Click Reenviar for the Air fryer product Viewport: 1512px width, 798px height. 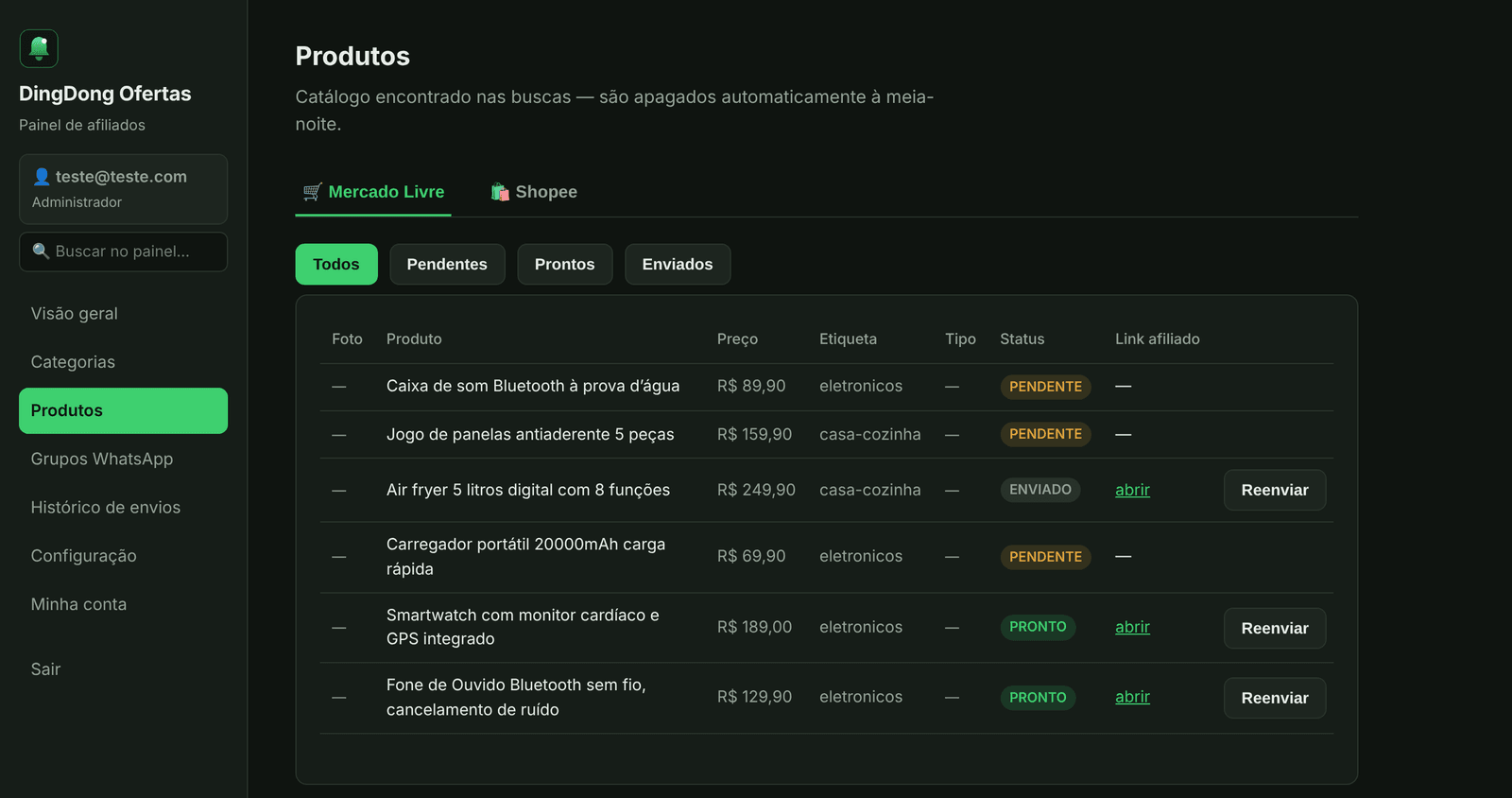point(1275,490)
